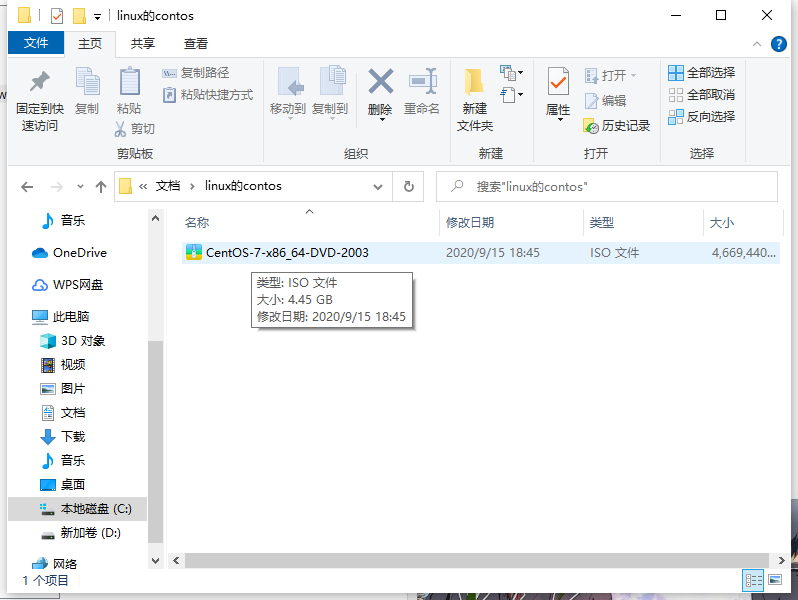798x600 pixels.
Task: Click horizontal scrollbar left arrow
Action: click(x=176, y=560)
